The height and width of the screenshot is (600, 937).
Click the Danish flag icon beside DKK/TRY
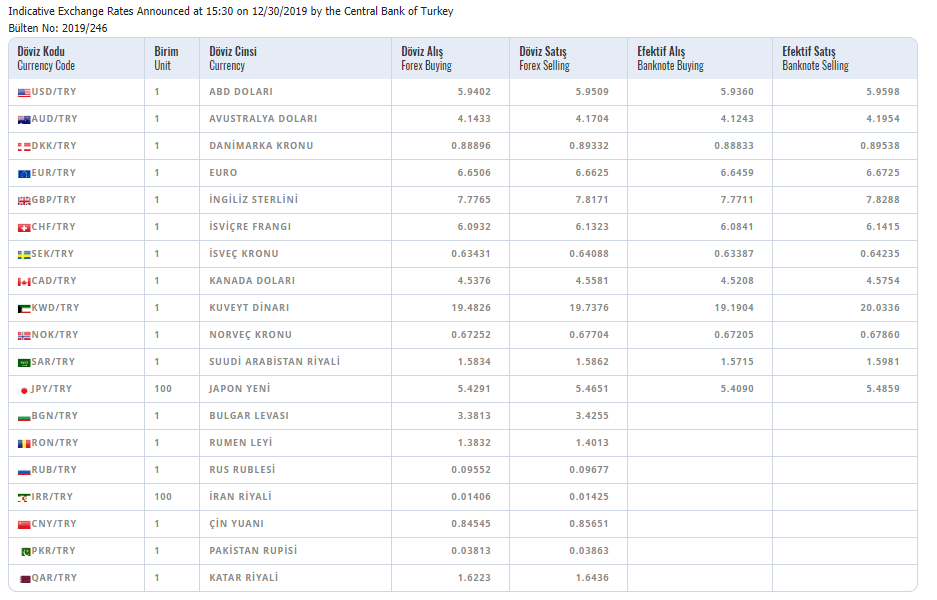tap(24, 146)
